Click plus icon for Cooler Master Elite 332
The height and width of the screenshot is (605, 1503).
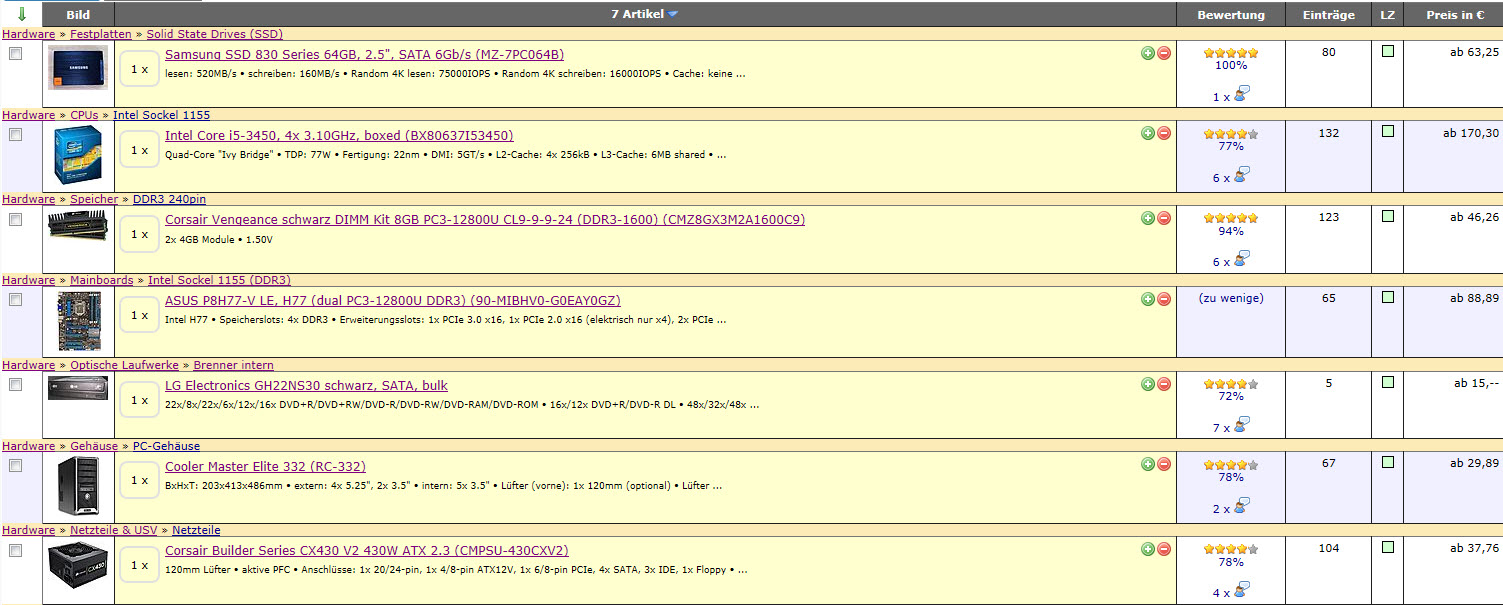tap(1148, 464)
